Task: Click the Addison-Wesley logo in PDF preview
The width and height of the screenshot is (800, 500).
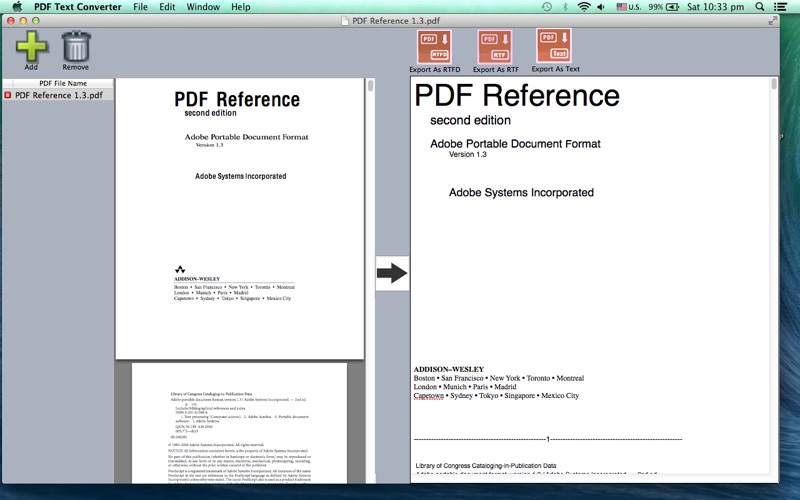Action: (180, 269)
